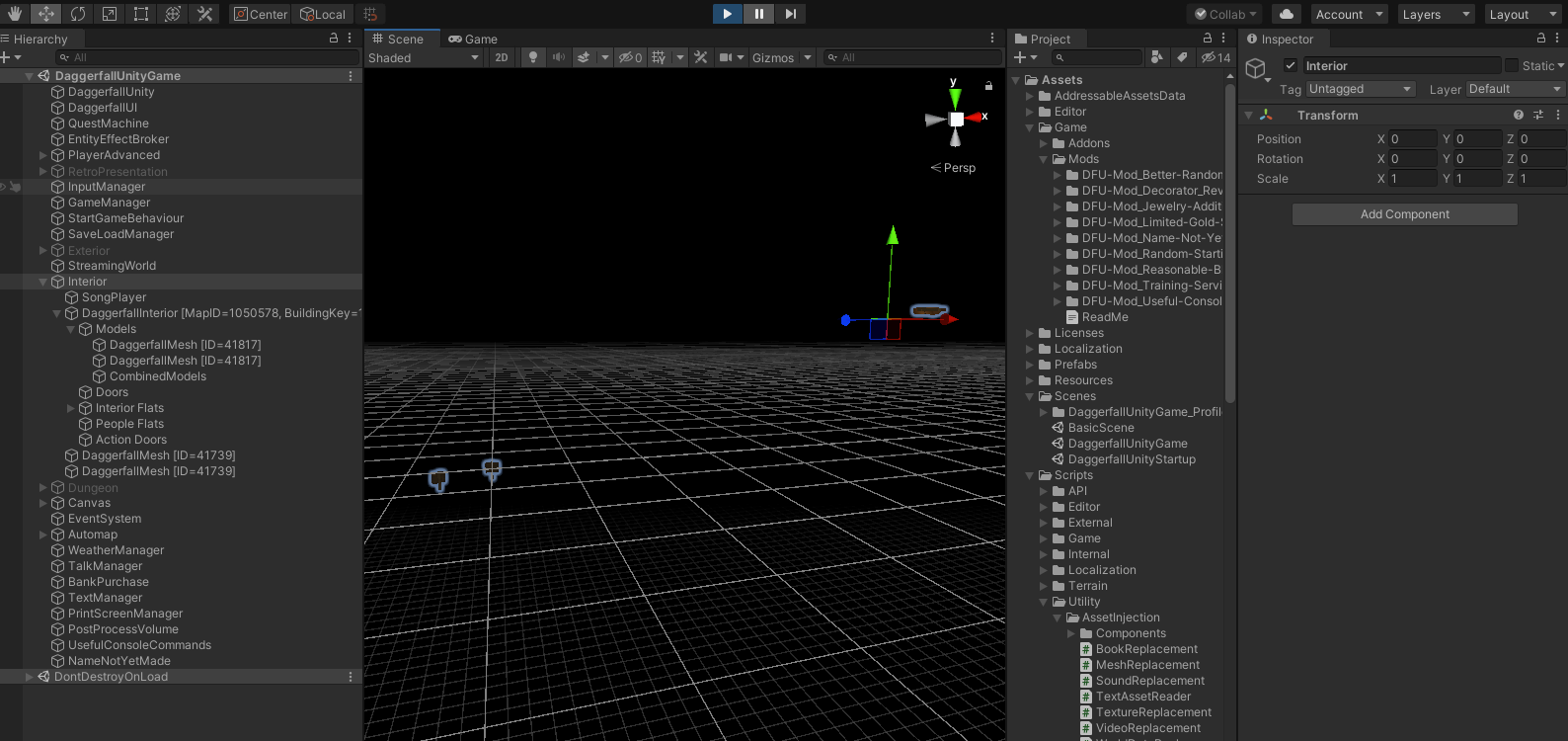Expand the PlayerAdvanced object
1568x741 pixels.
coord(43,155)
